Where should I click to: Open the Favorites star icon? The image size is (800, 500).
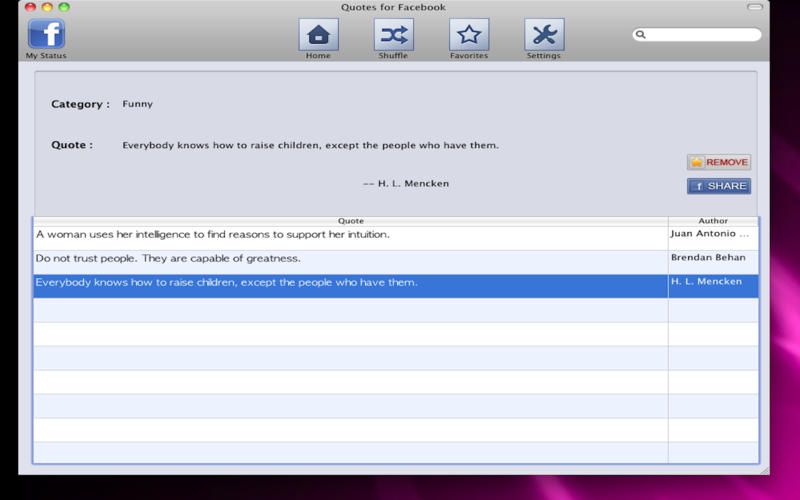point(469,35)
